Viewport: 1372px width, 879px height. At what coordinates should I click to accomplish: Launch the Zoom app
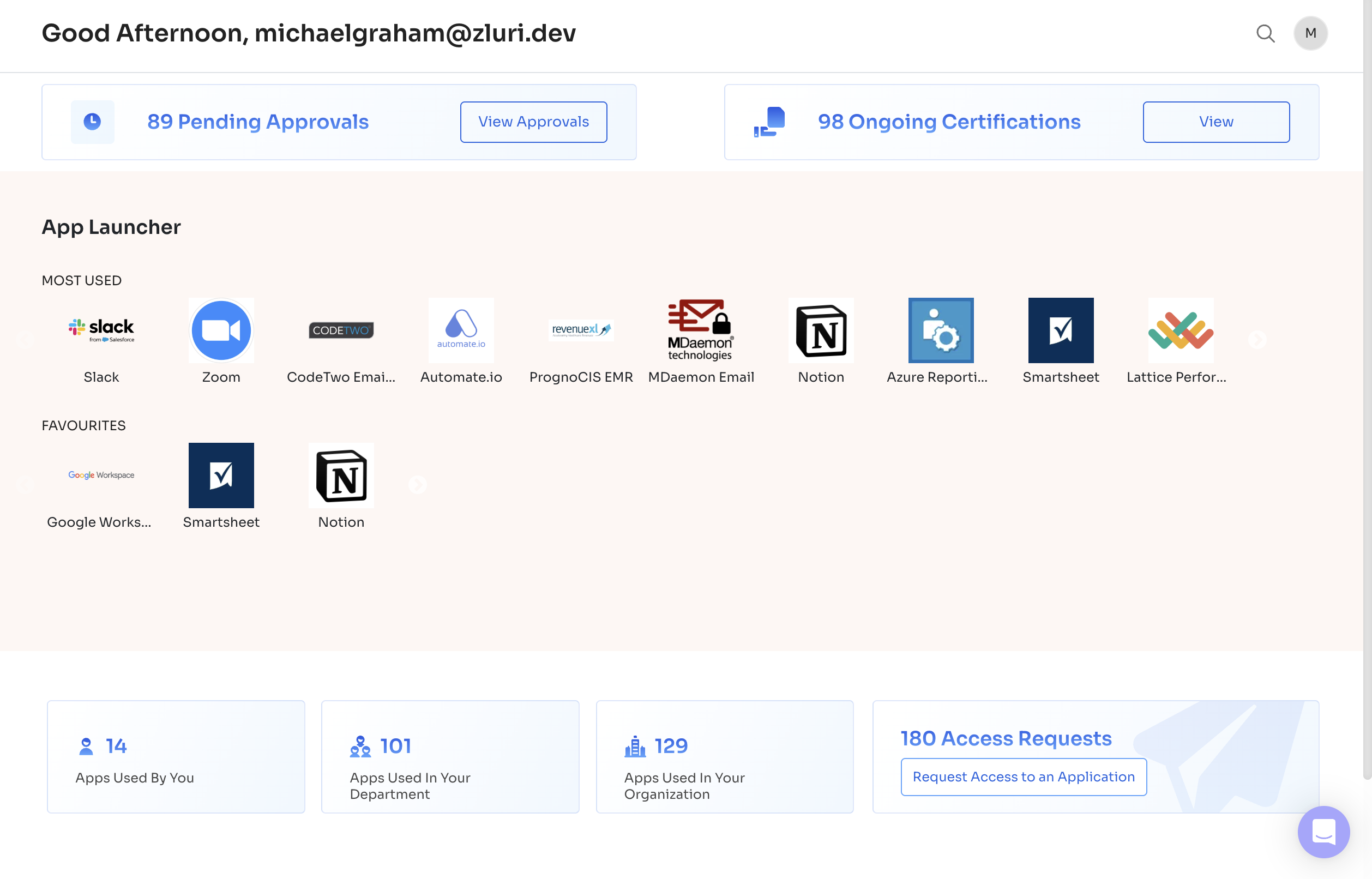point(221,330)
